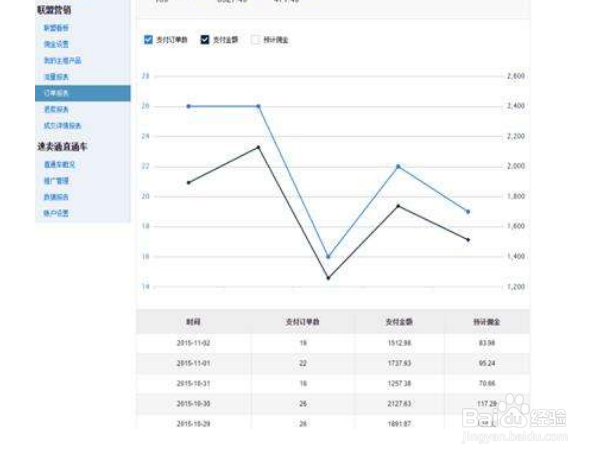Viewport: 603px width, 458px height.
Task: Click the amount cell 1737.63
Action: tap(399, 363)
